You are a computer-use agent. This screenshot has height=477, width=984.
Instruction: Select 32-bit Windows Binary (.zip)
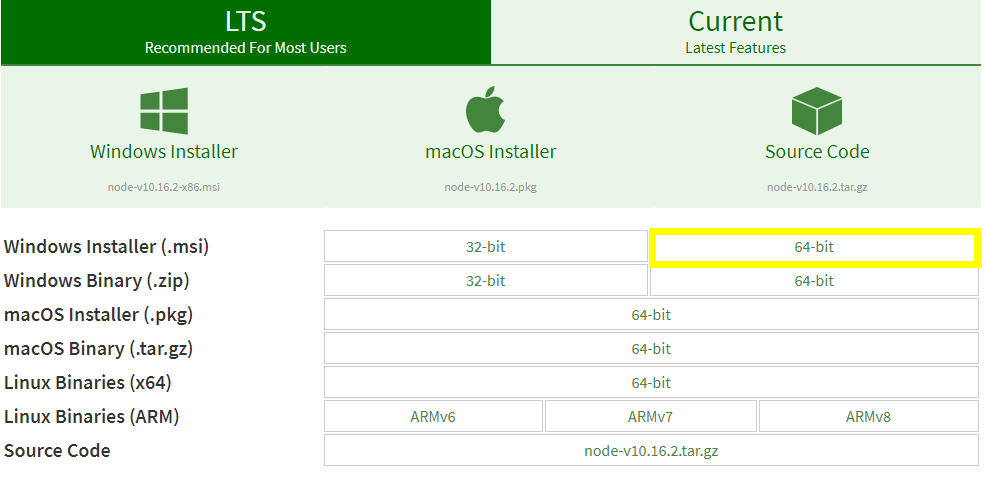[x=486, y=281]
